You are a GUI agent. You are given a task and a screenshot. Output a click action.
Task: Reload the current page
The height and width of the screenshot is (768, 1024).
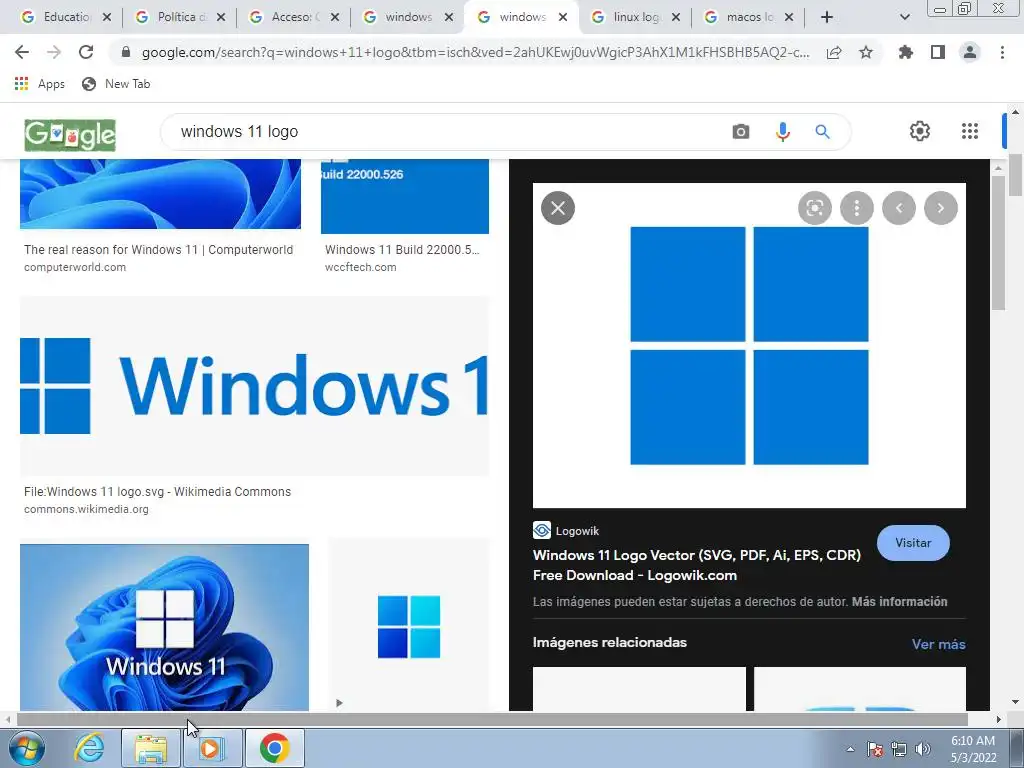pos(86,52)
